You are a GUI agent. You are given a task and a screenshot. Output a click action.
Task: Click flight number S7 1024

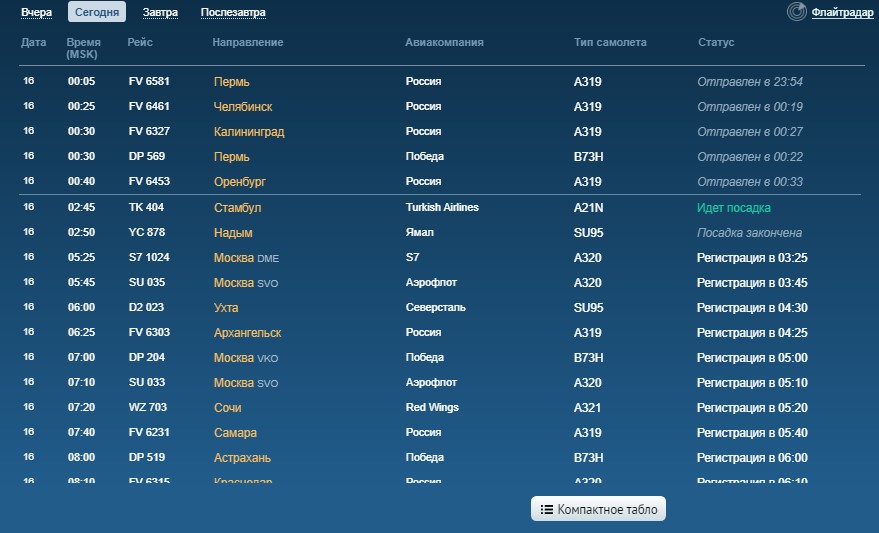coord(149,257)
